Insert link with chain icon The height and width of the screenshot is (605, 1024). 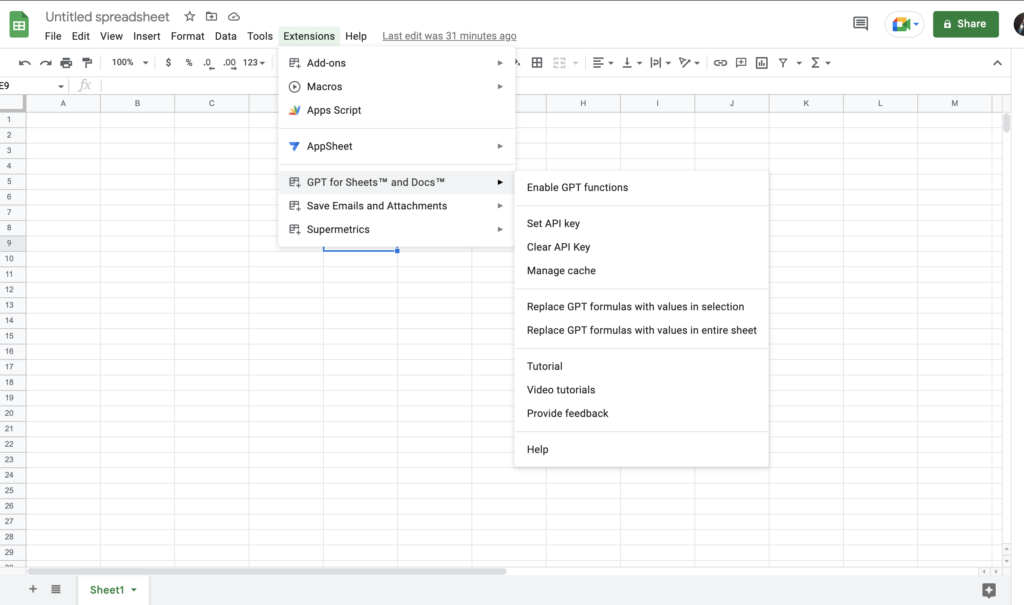(720, 63)
